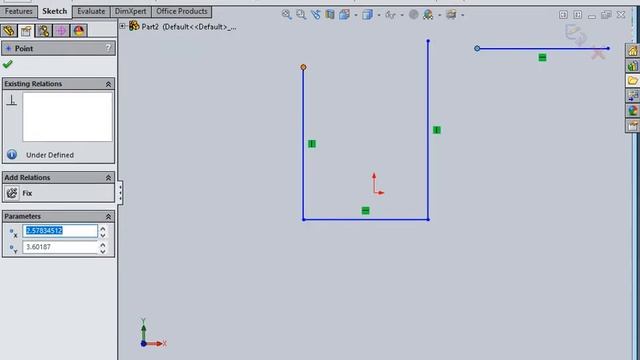Collapse Add Relations section

point(108,178)
